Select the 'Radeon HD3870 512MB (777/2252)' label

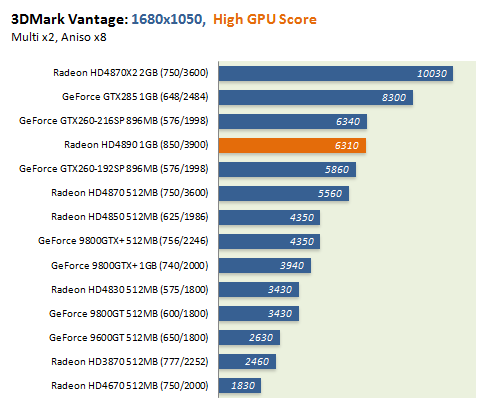coord(130,362)
